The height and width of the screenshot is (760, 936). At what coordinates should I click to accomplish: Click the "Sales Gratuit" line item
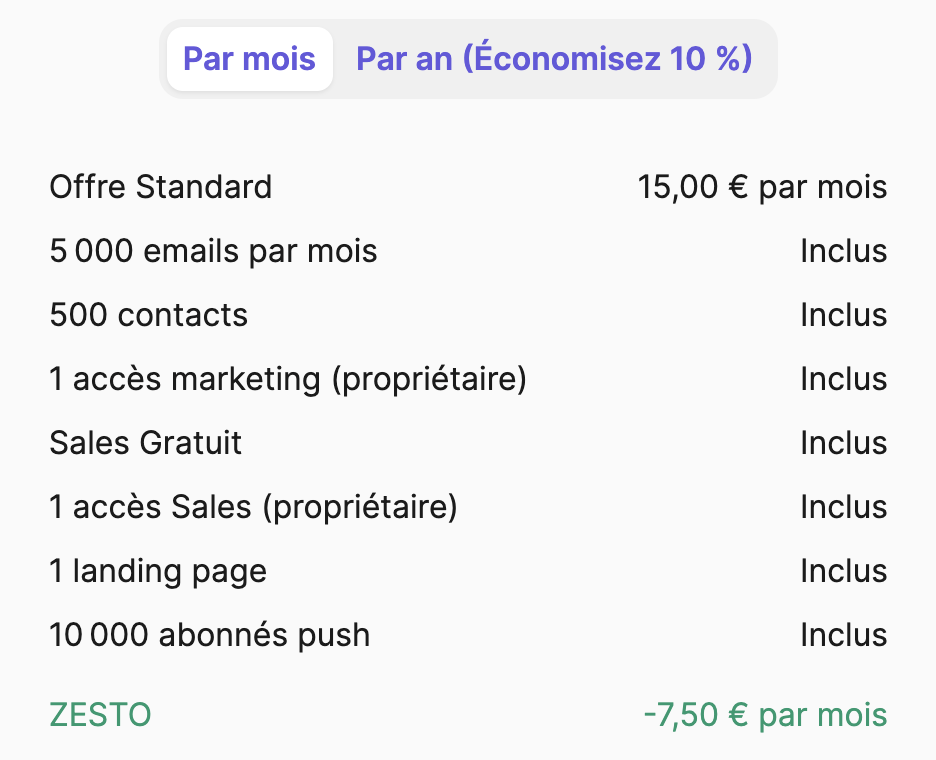145,443
